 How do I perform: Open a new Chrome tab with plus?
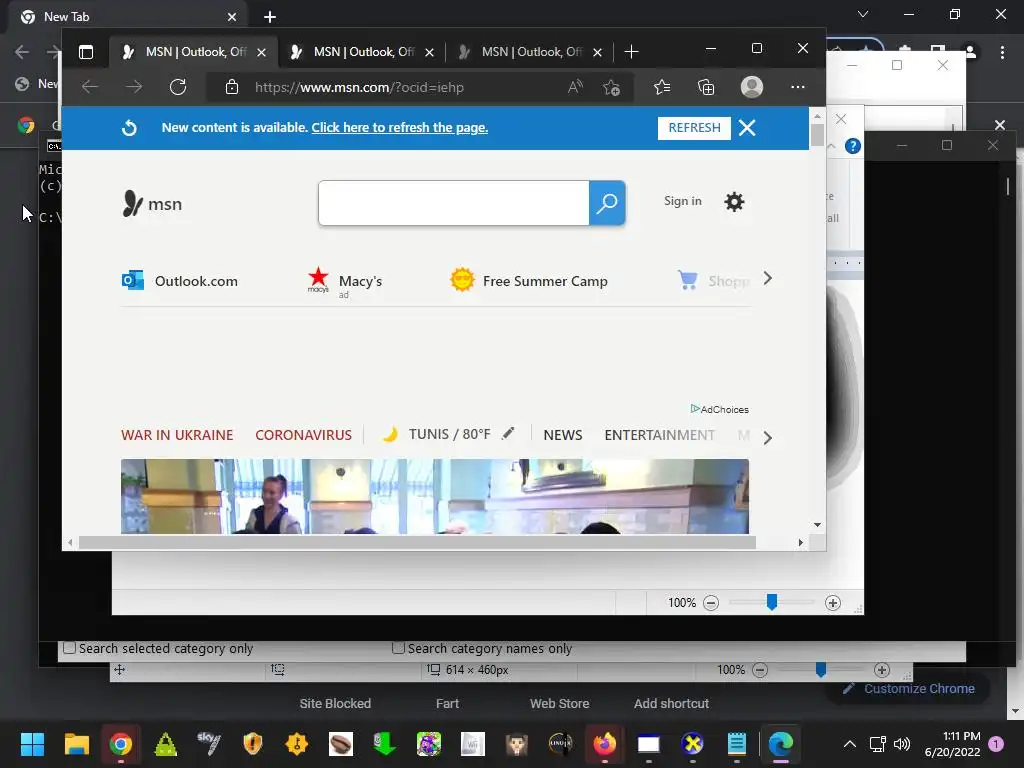pyautogui.click(x=270, y=17)
